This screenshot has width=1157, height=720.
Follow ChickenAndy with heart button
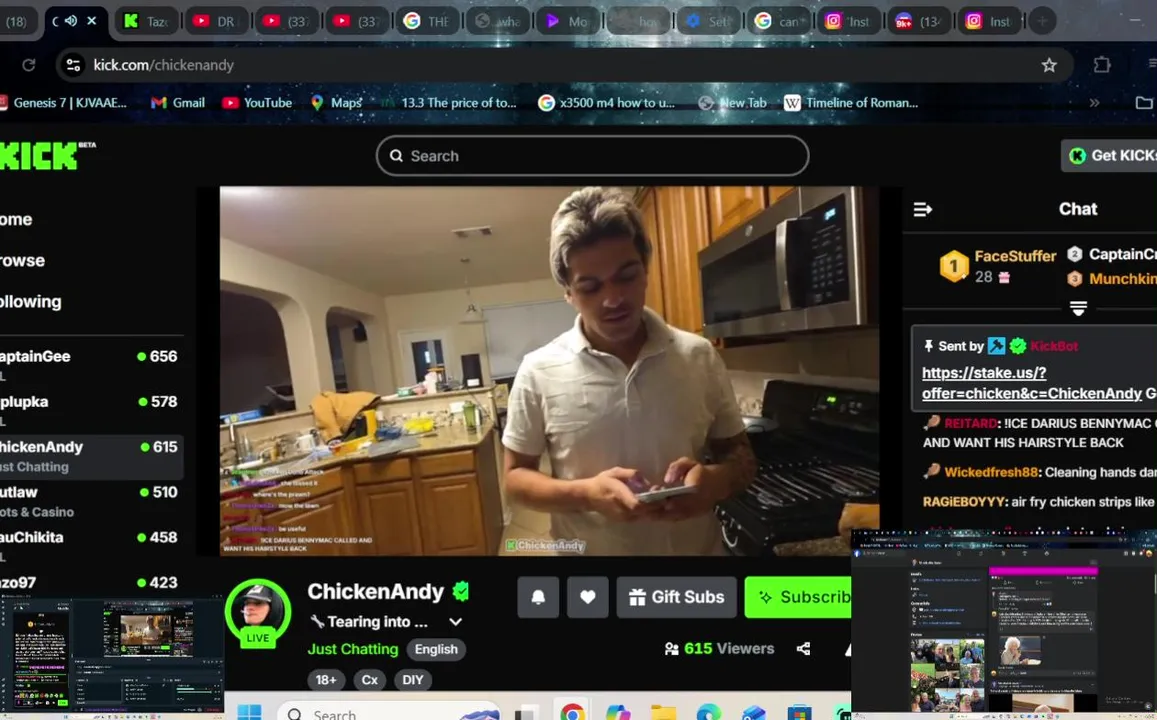(x=587, y=597)
